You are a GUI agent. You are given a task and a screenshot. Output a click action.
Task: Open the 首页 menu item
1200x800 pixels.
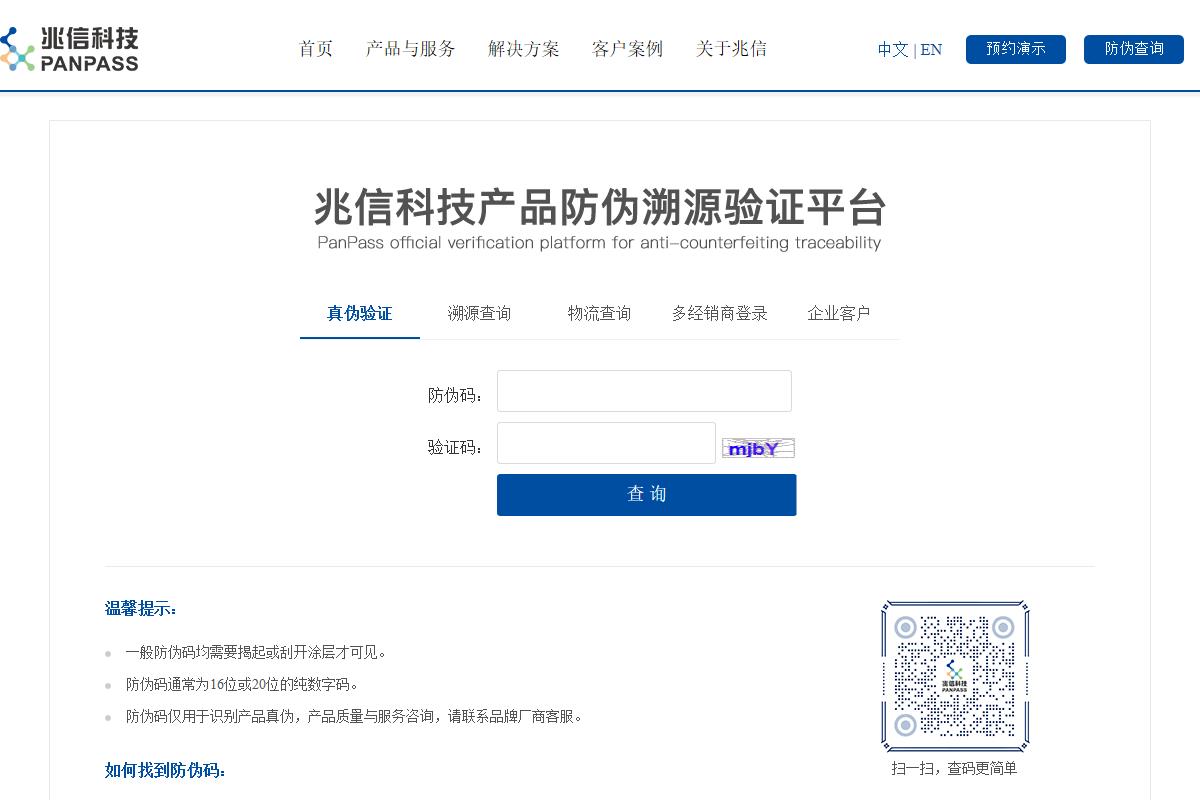click(316, 49)
